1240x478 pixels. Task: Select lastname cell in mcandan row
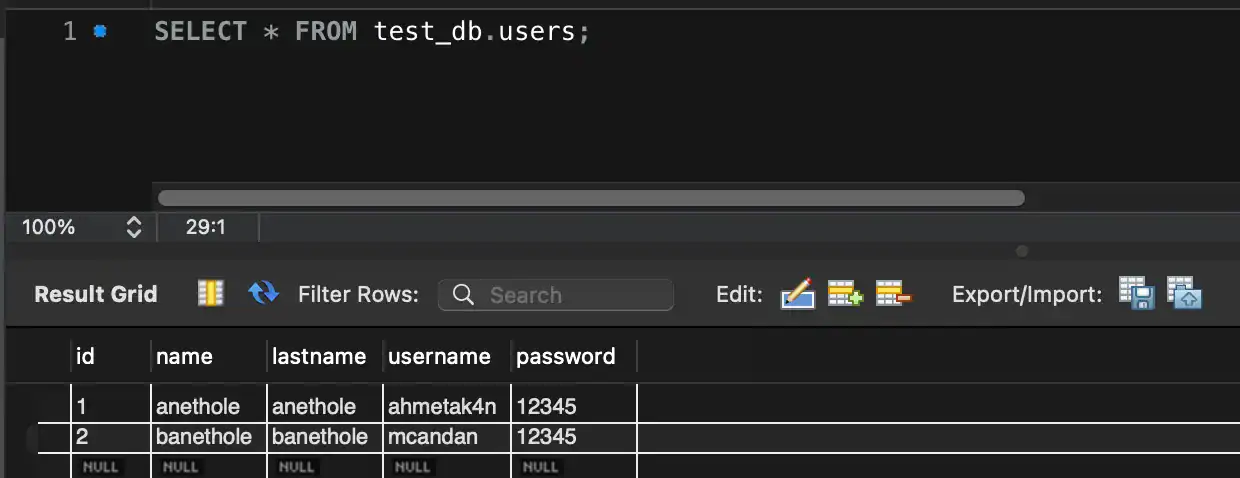coord(325,437)
